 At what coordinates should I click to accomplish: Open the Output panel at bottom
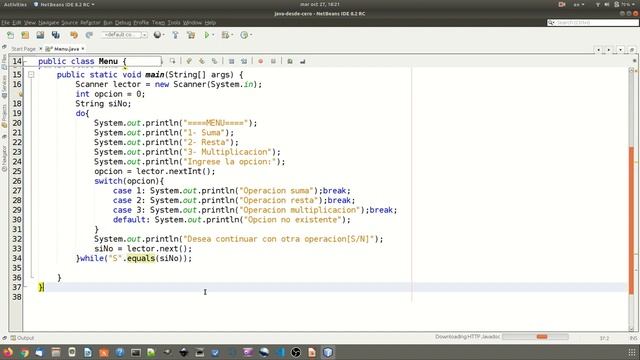[x=22, y=338]
